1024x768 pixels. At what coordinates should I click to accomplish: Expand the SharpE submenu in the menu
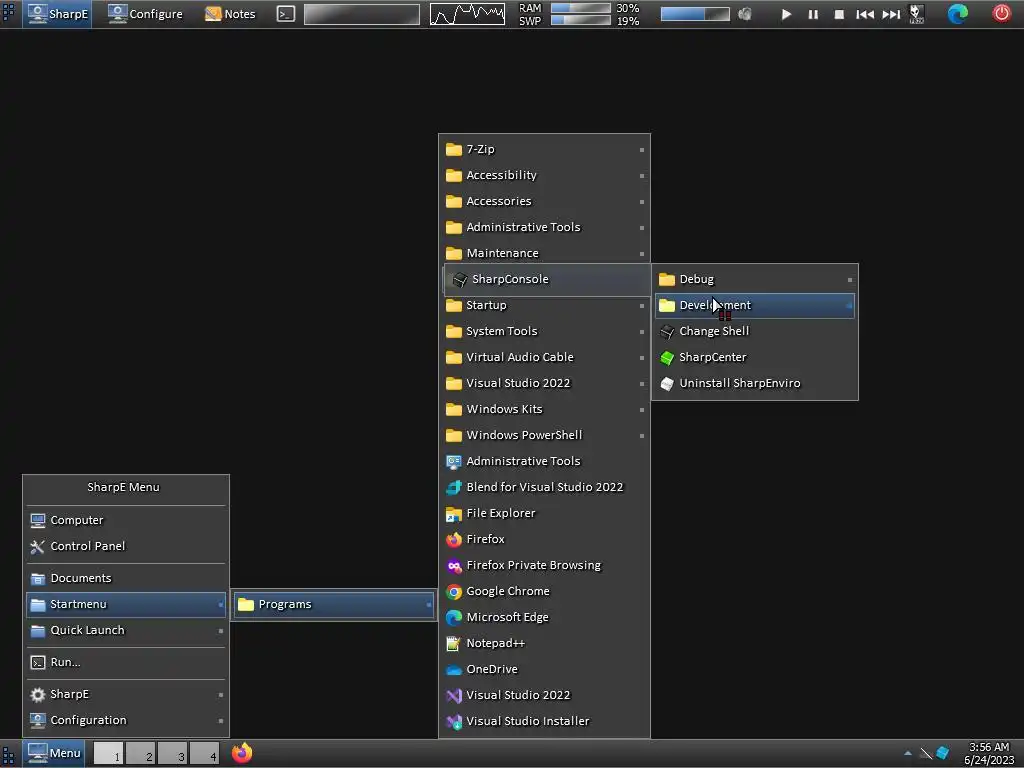(126, 695)
